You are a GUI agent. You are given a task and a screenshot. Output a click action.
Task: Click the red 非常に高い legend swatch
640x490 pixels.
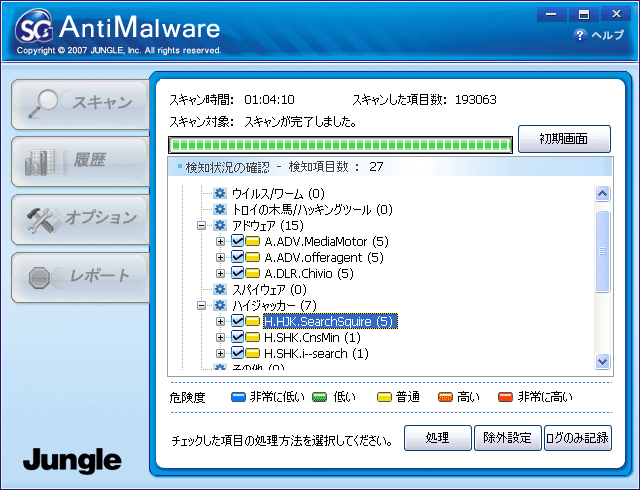[x=505, y=396]
